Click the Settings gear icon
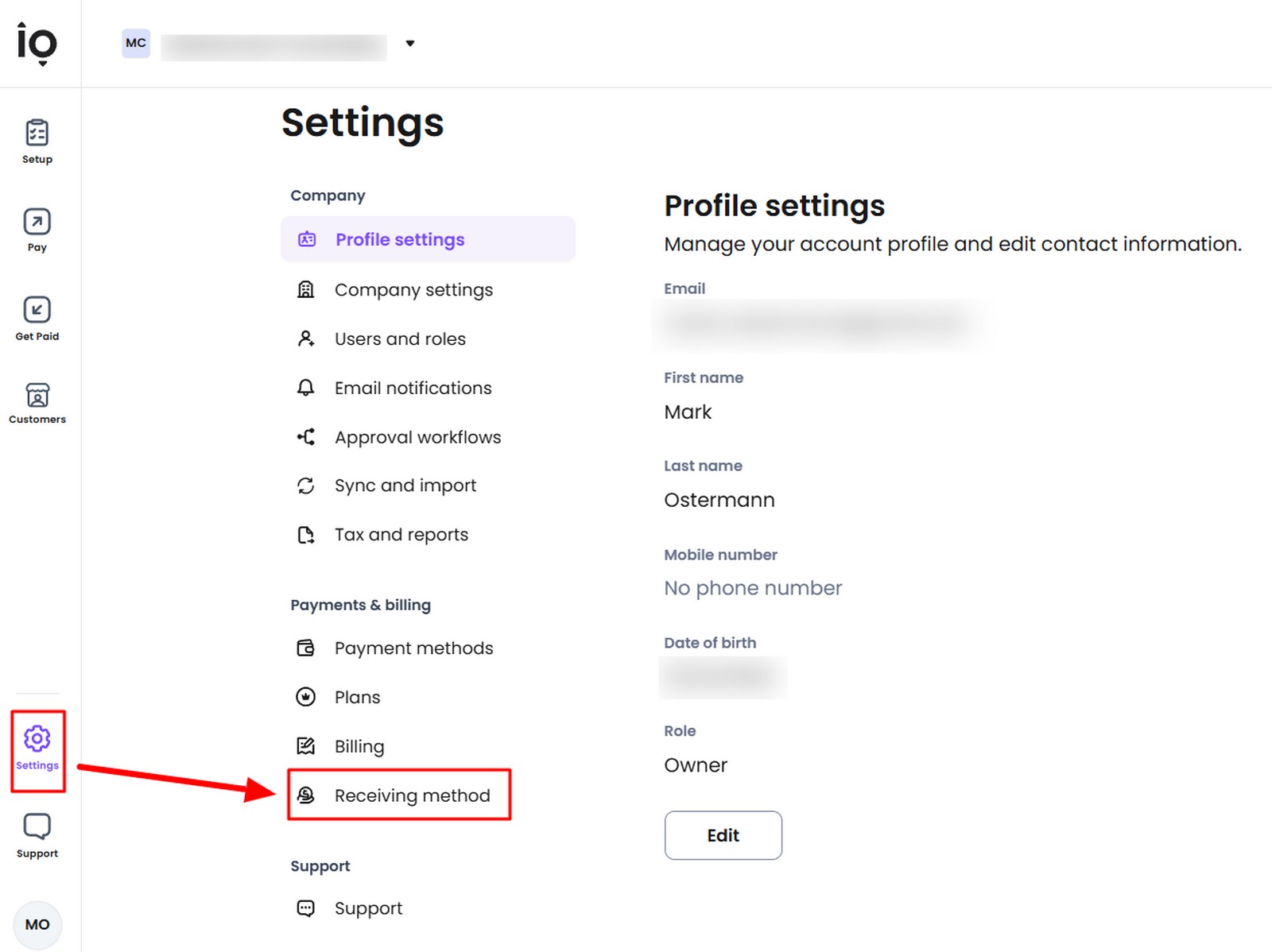Viewport: 1272px width, 952px height. click(x=37, y=739)
